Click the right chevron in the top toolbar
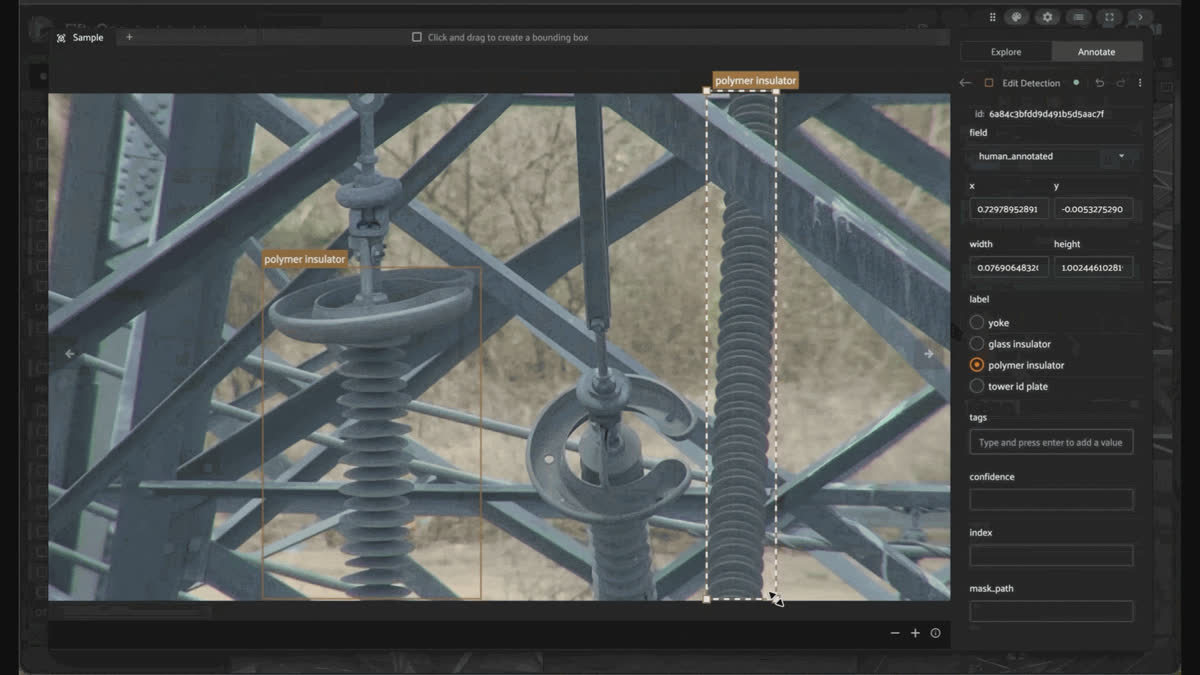The image size is (1200, 675). click(x=1140, y=17)
